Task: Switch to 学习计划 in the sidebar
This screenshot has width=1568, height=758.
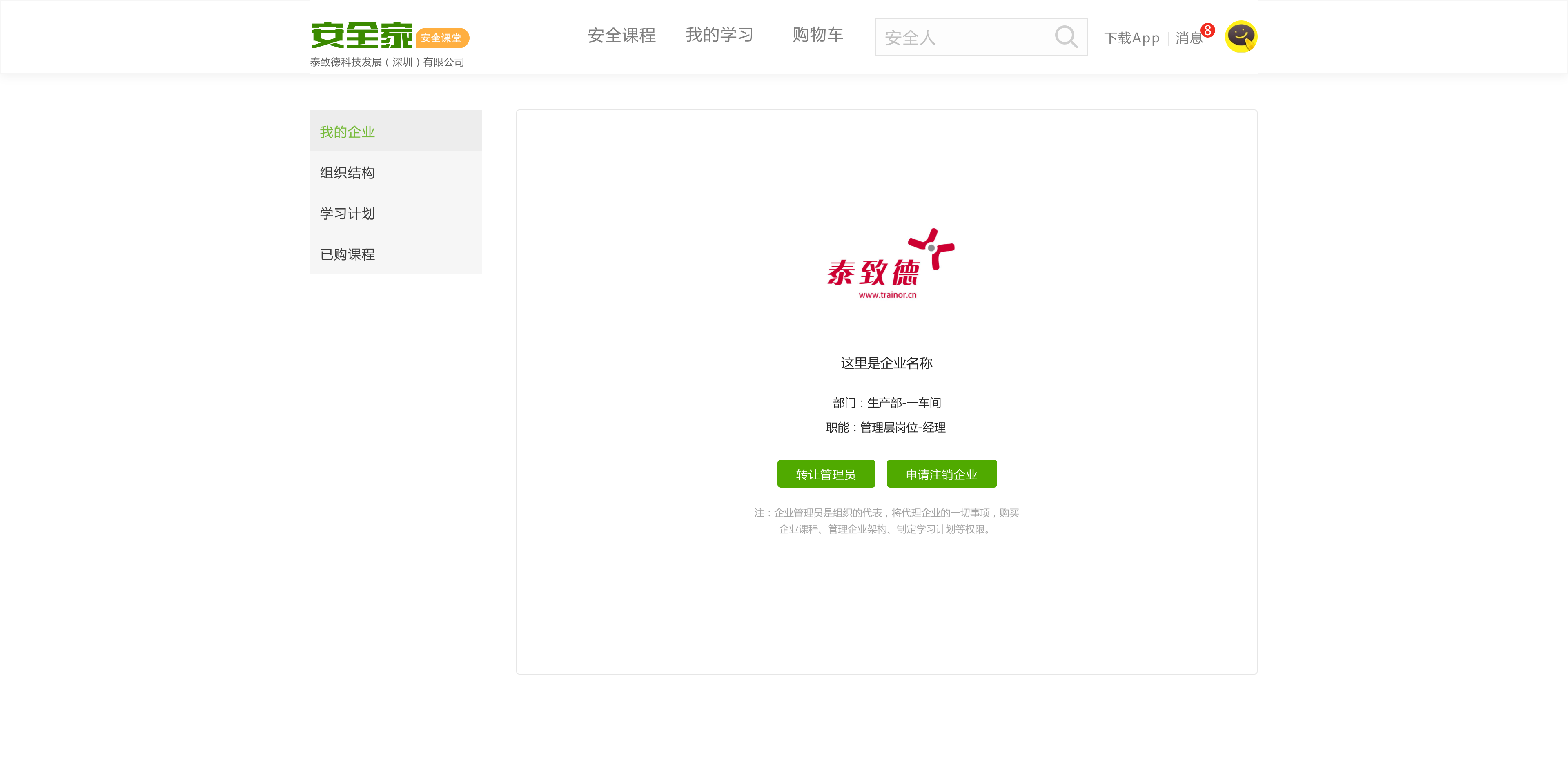Action: coord(396,213)
